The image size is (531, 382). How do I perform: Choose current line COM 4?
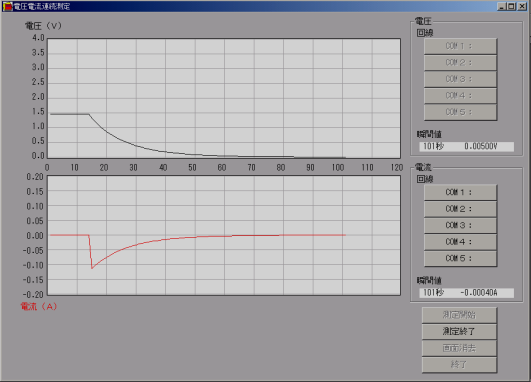(460, 242)
